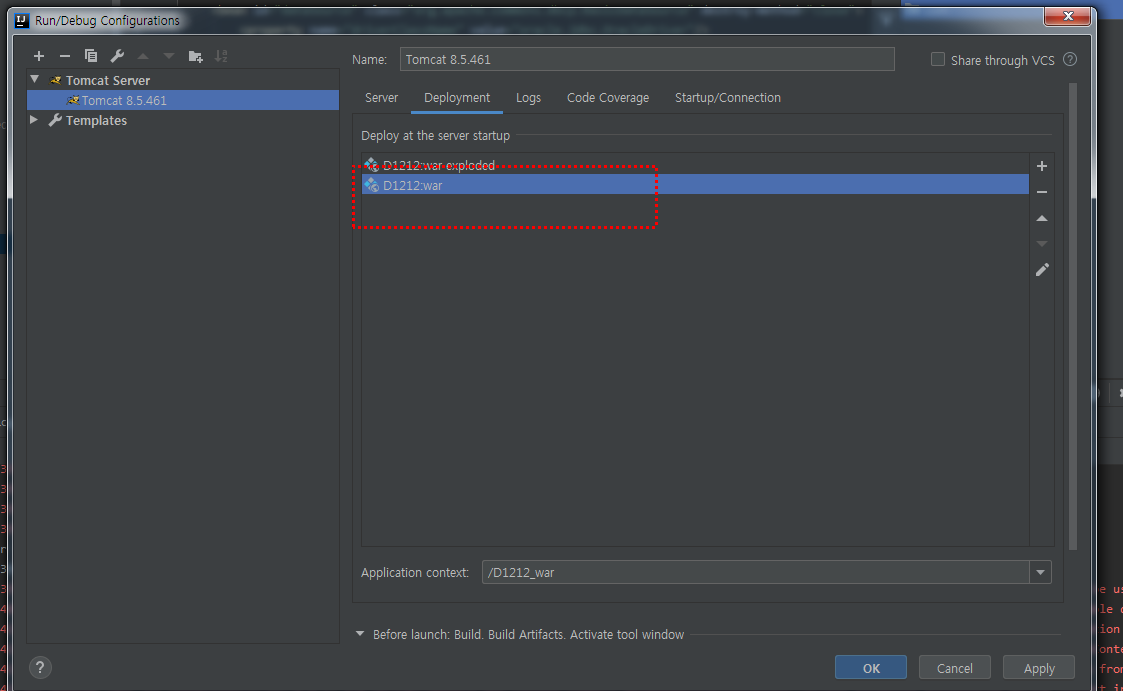
Task: Open edit defaults wrench icon
Action: click(117, 56)
